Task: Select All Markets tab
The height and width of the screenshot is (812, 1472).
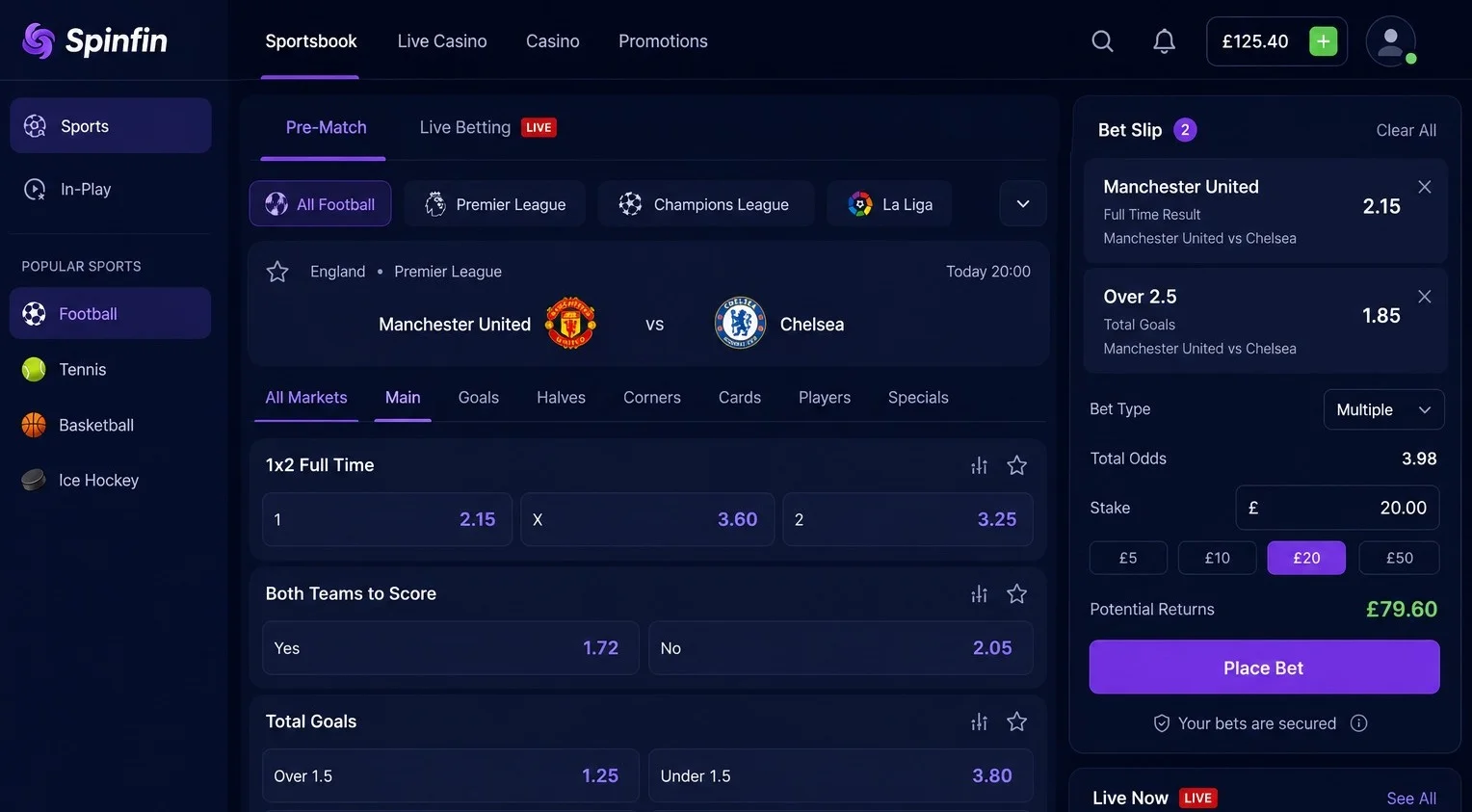Action: pyautogui.click(x=306, y=398)
